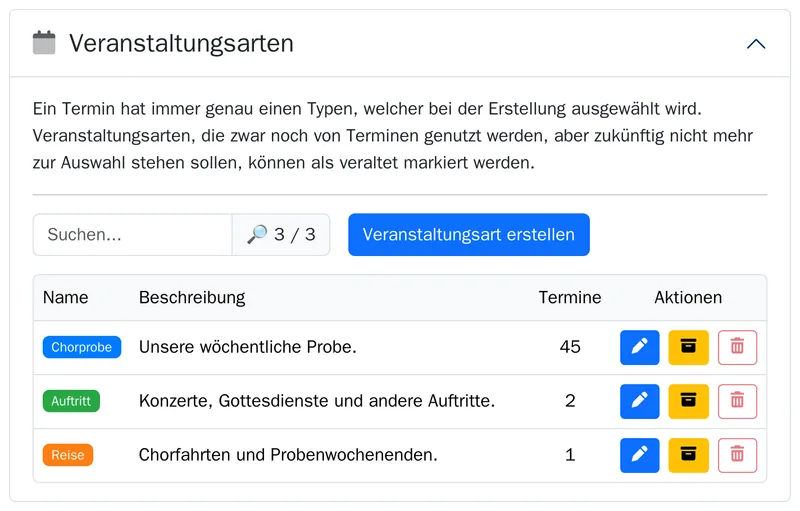Edit the Chorprobe event type
800x511 pixels.
pos(639,347)
